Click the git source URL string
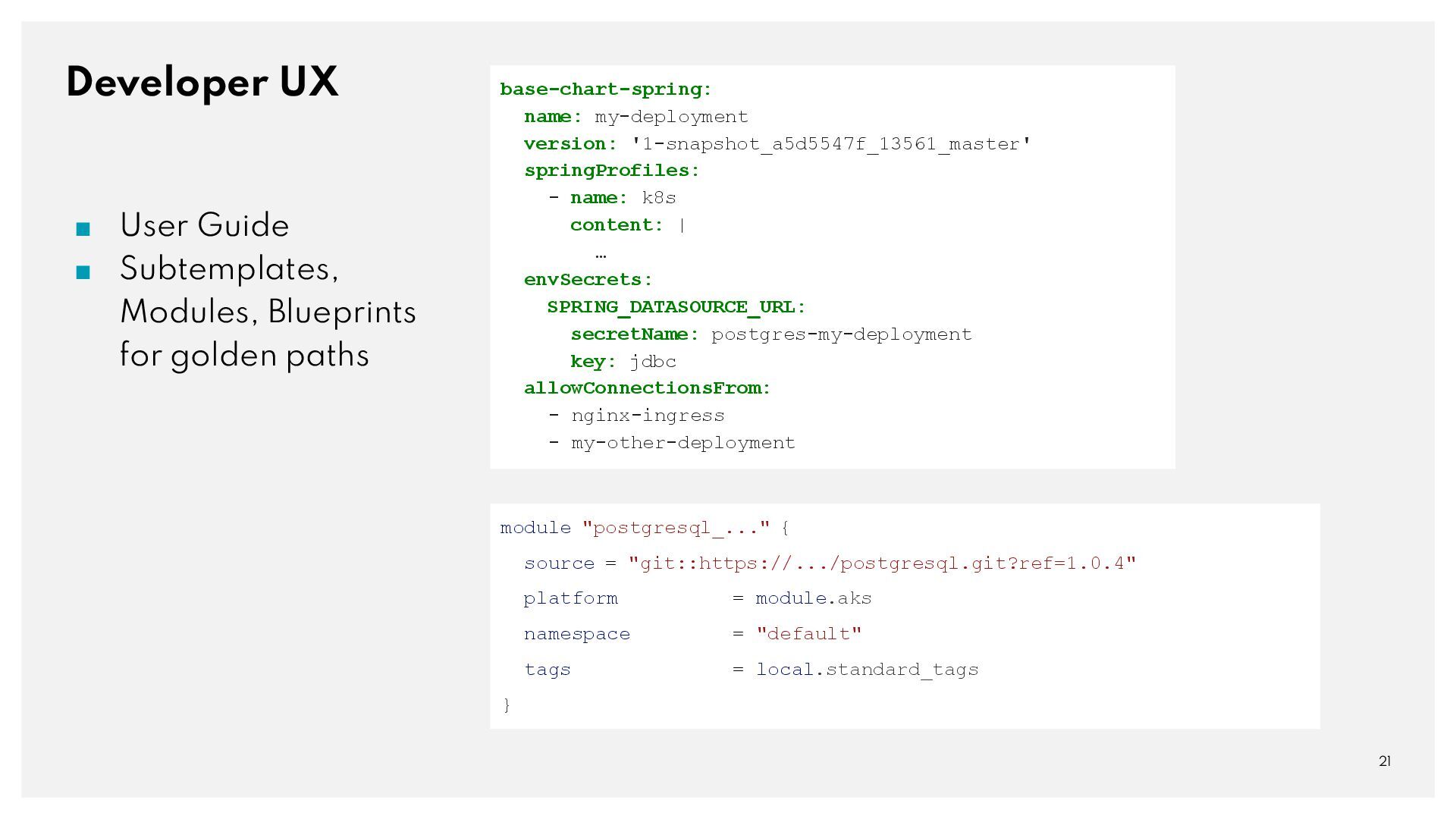 point(882,563)
